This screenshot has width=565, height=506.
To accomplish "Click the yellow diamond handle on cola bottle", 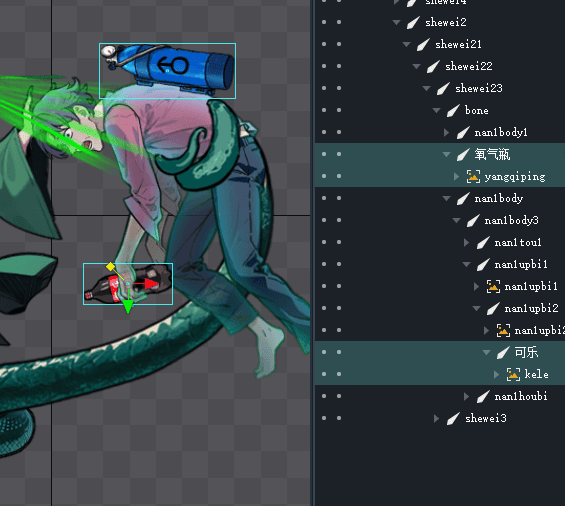I will [110, 267].
